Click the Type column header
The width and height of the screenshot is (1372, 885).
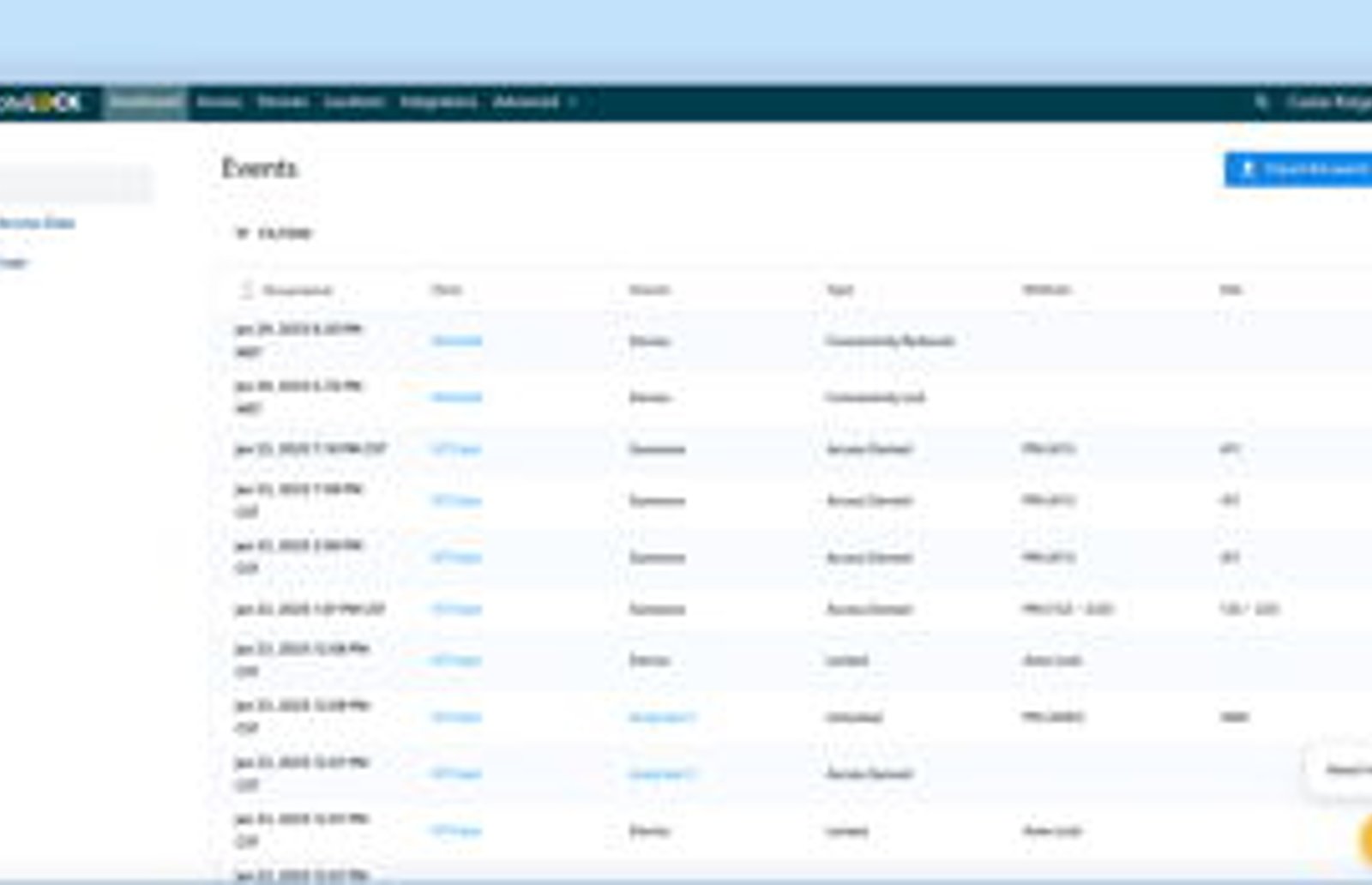(839, 290)
